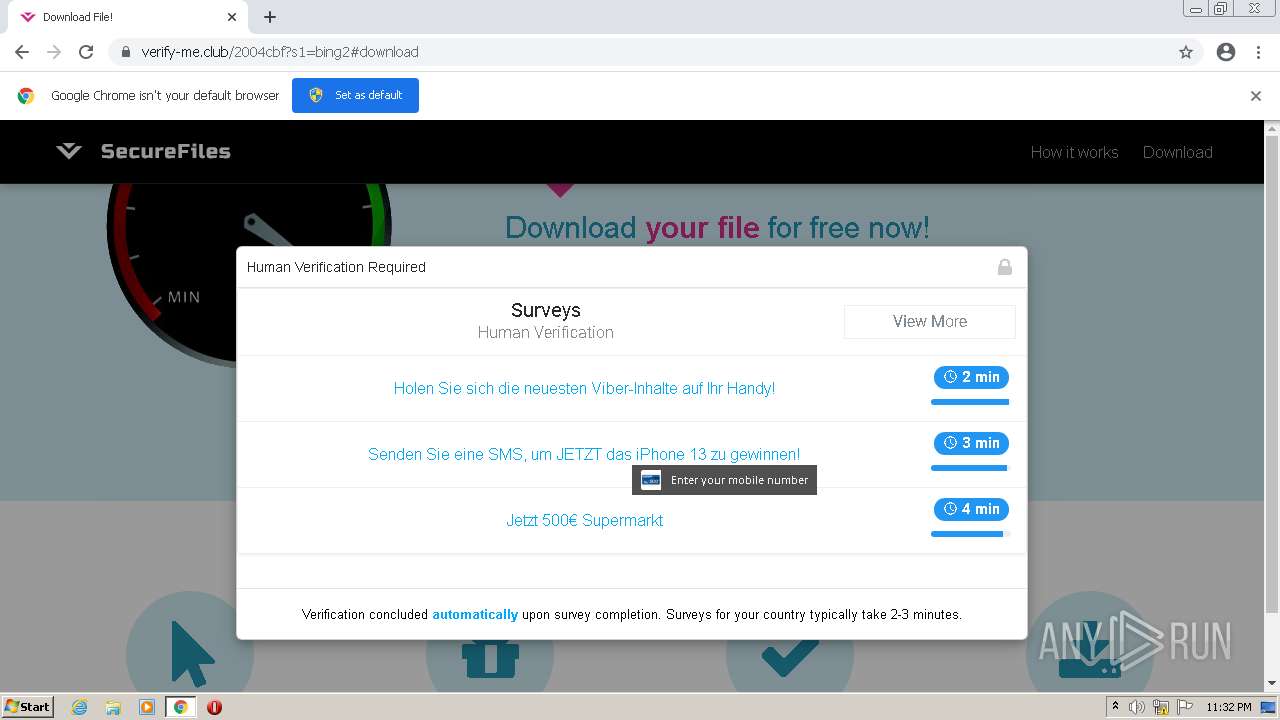The width and height of the screenshot is (1280, 720).
Task: Click the Chrome taskbar icon
Action: pos(180,707)
